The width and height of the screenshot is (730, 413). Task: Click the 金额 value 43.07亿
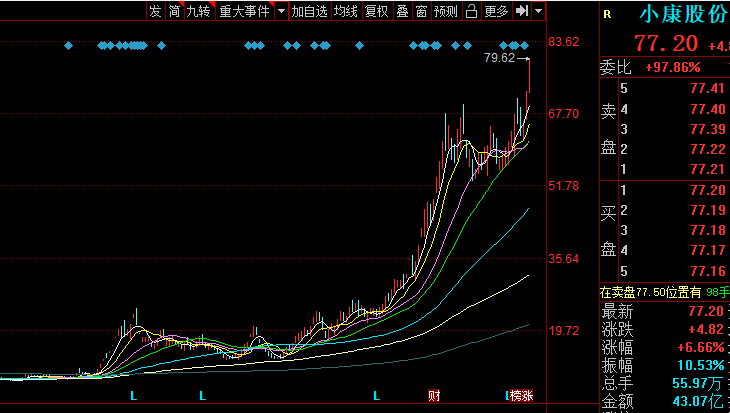click(698, 401)
